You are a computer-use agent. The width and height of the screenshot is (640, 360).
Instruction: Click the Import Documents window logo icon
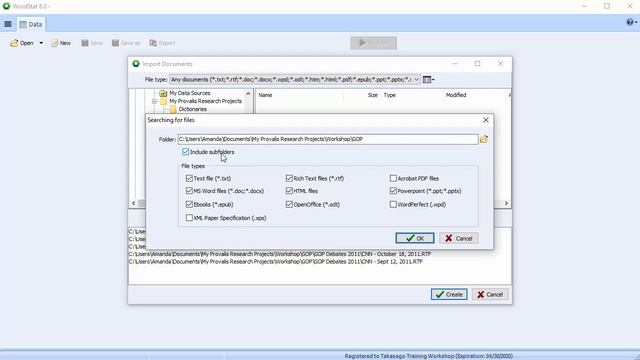[136, 64]
